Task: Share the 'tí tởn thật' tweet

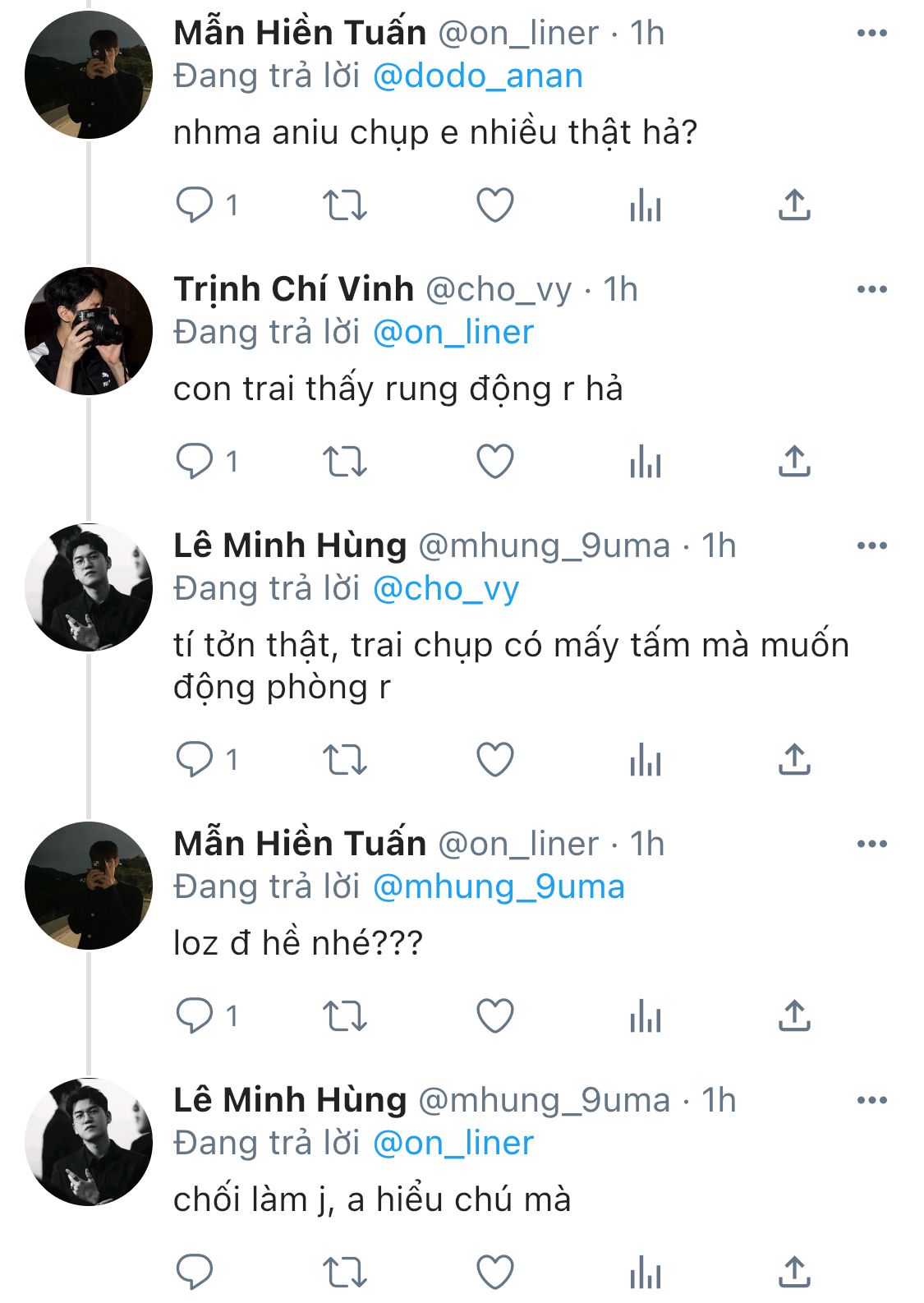Action: click(x=794, y=759)
